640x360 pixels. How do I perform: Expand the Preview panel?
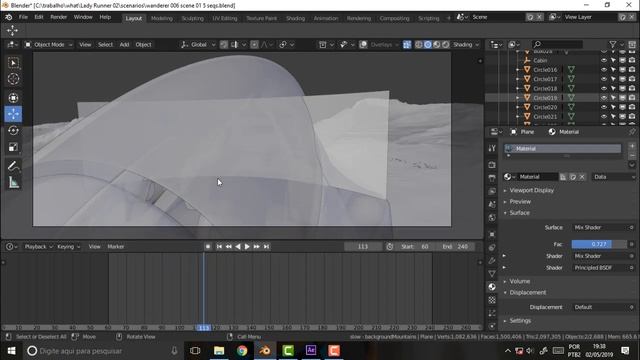point(520,202)
